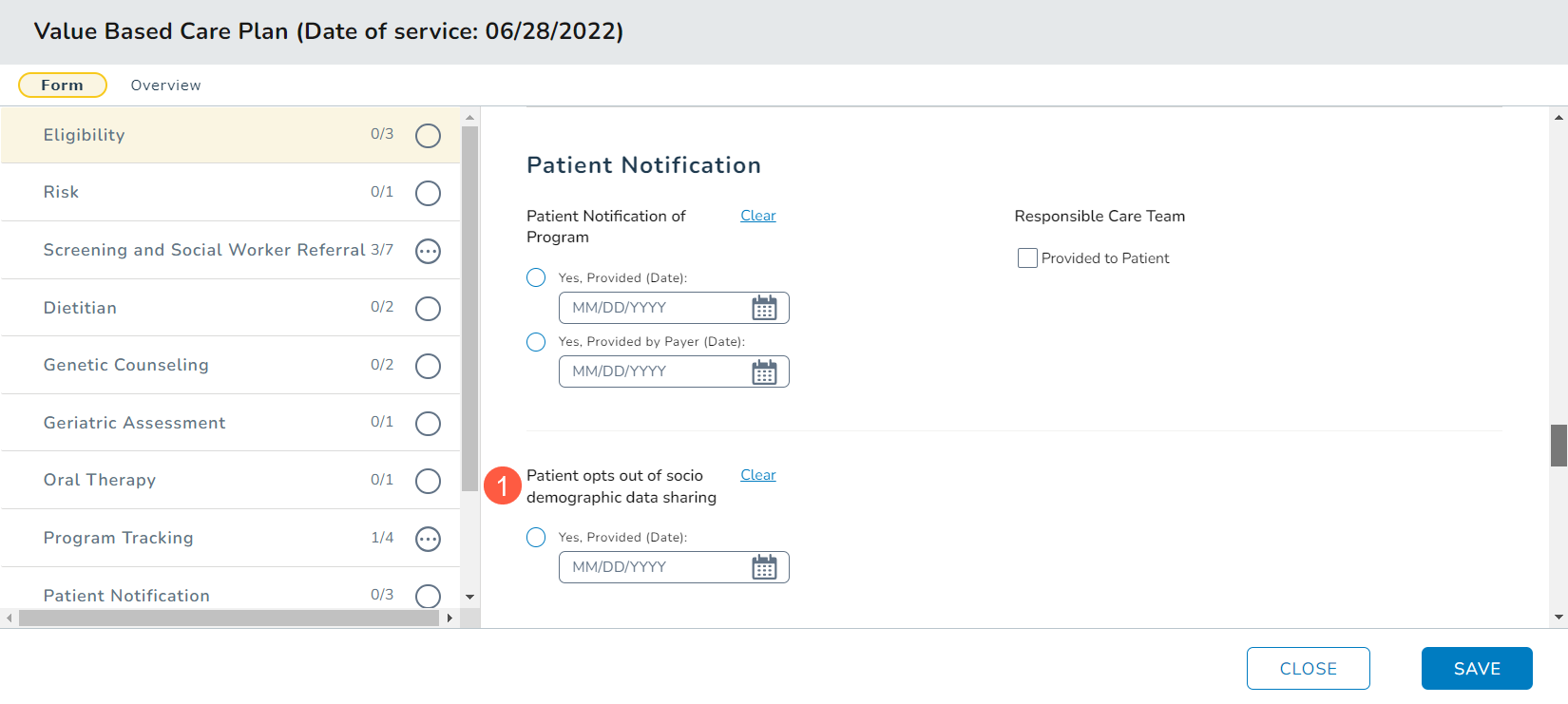
Task: Select Yes, Provided by Payer radio option
Action: coord(536,341)
